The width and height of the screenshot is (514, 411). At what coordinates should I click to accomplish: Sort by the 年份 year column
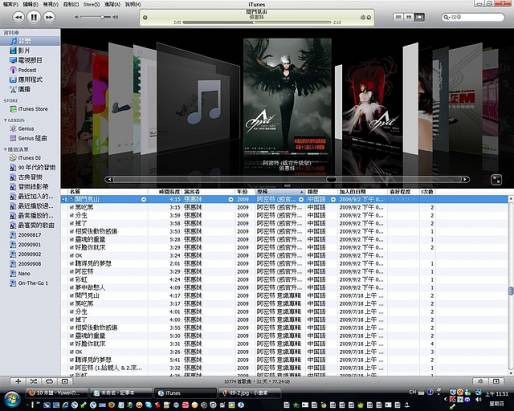(245, 192)
